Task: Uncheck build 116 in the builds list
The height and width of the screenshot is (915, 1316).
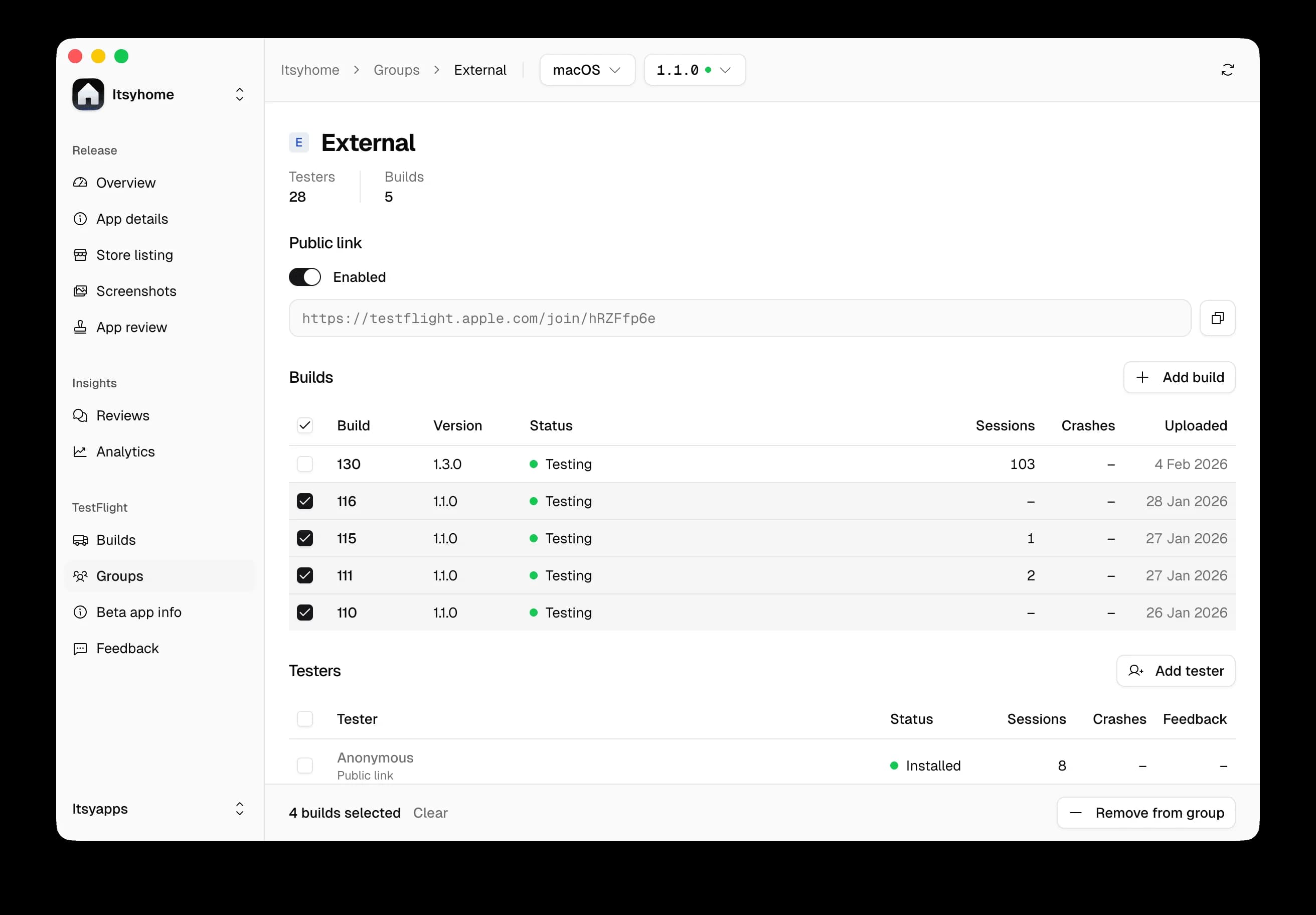Action: (x=305, y=501)
